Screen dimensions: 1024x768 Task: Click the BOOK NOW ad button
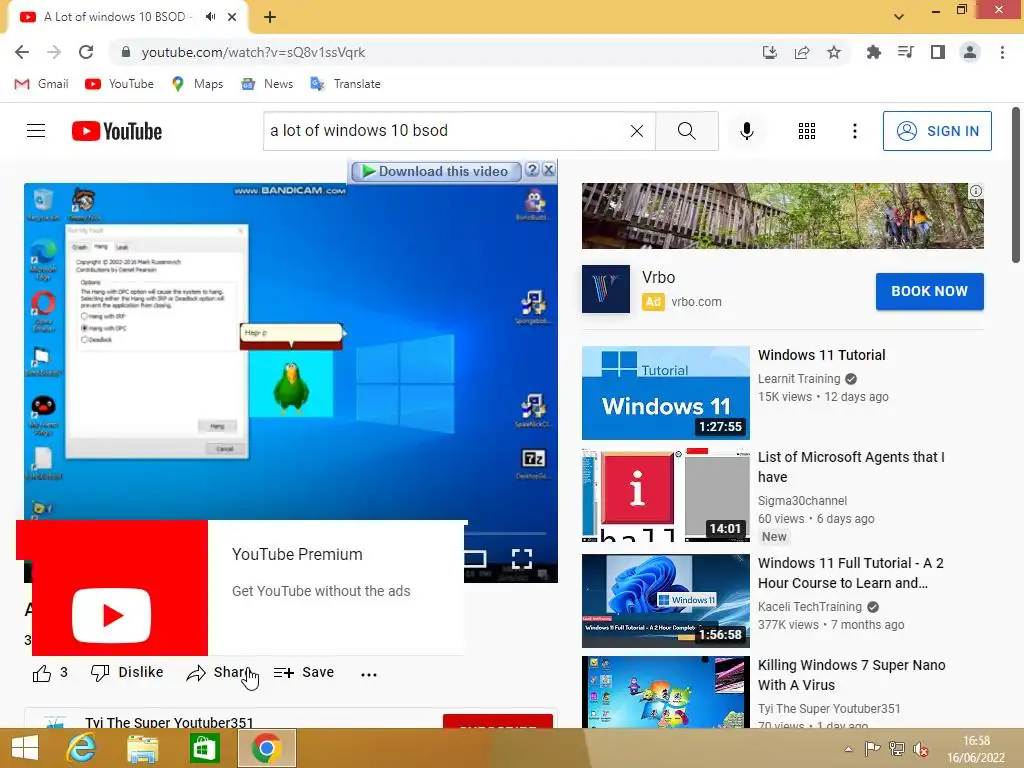click(929, 291)
